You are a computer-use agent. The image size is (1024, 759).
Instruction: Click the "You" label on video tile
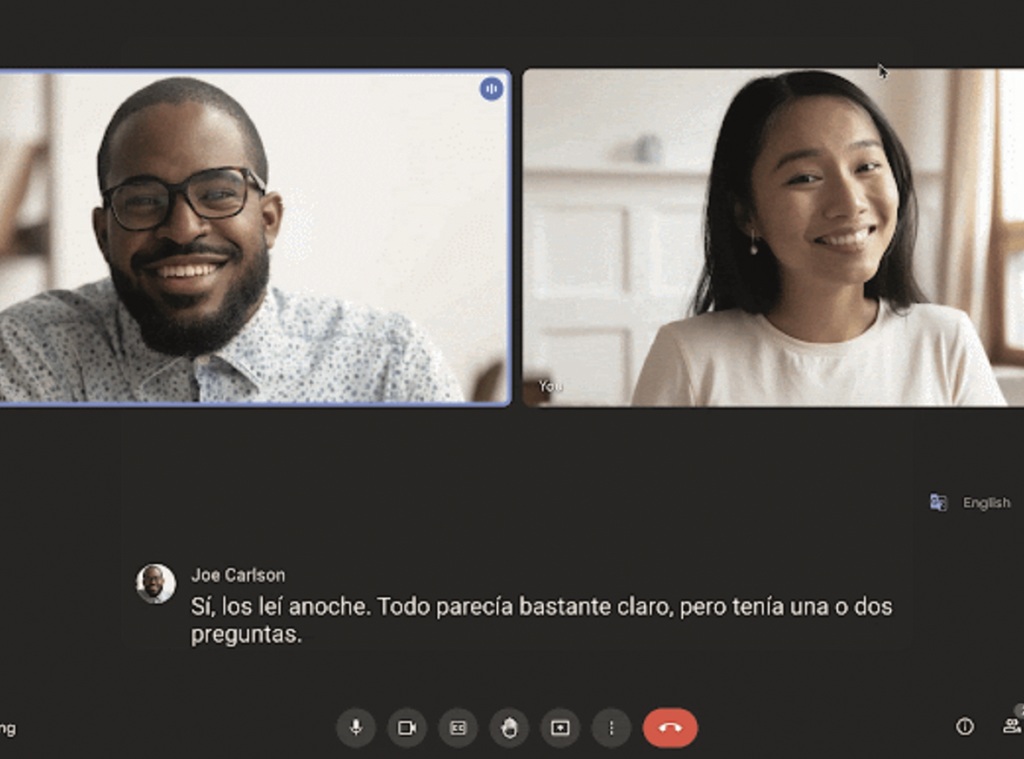point(551,386)
